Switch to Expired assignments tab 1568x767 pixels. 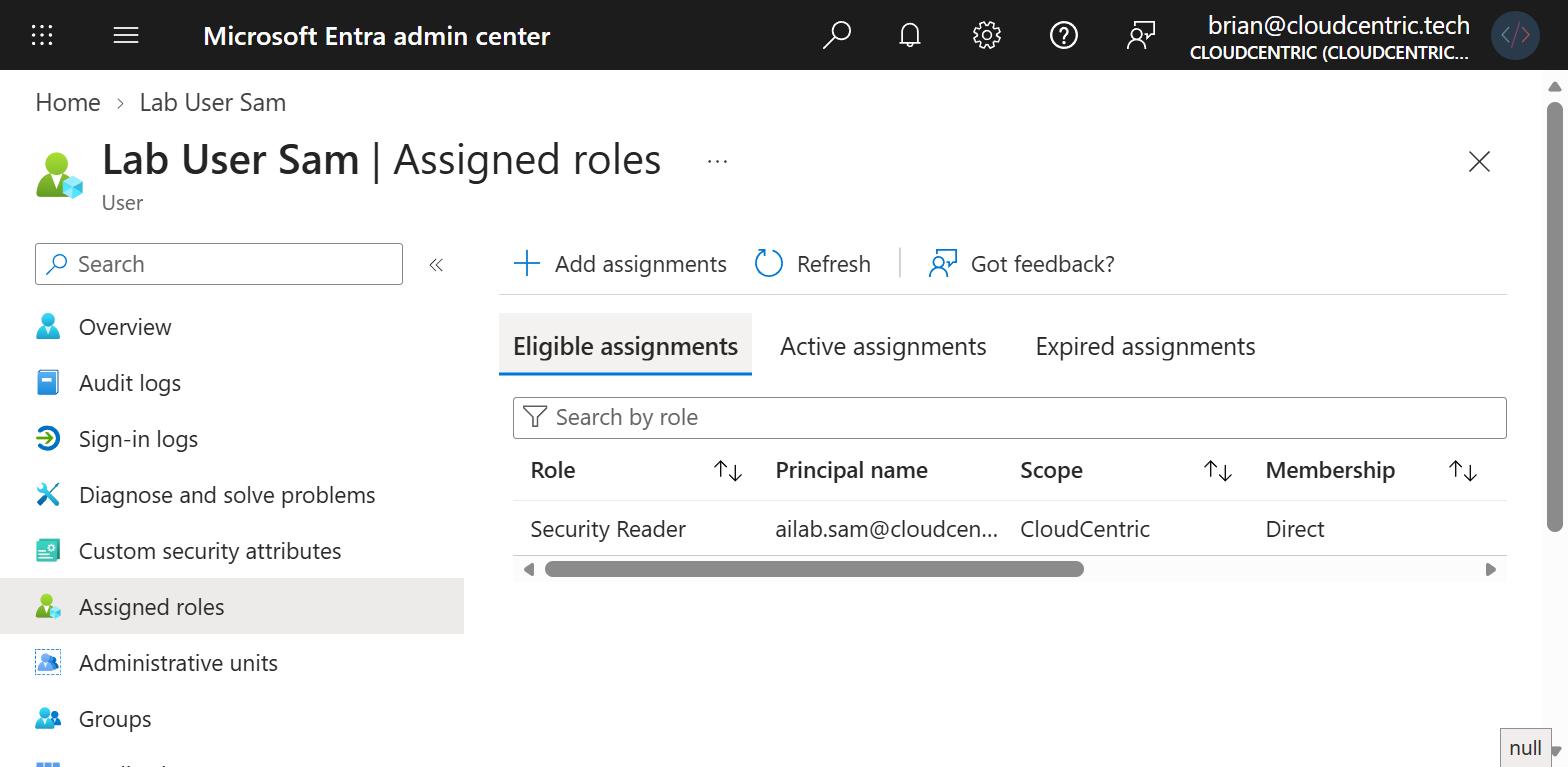pyautogui.click(x=1145, y=346)
